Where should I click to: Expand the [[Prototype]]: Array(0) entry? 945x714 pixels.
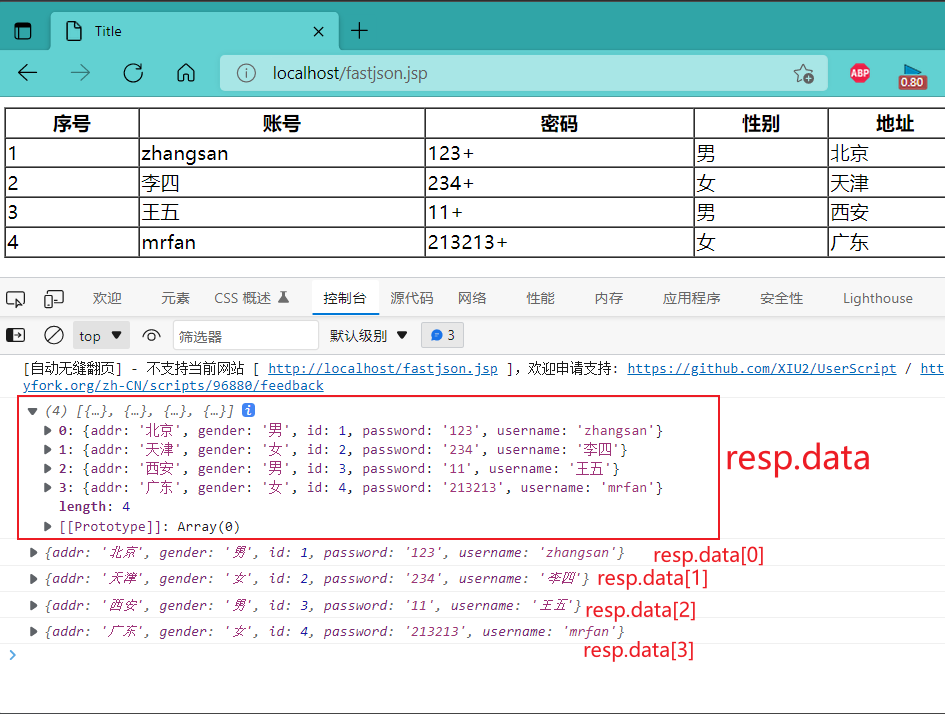pos(47,527)
